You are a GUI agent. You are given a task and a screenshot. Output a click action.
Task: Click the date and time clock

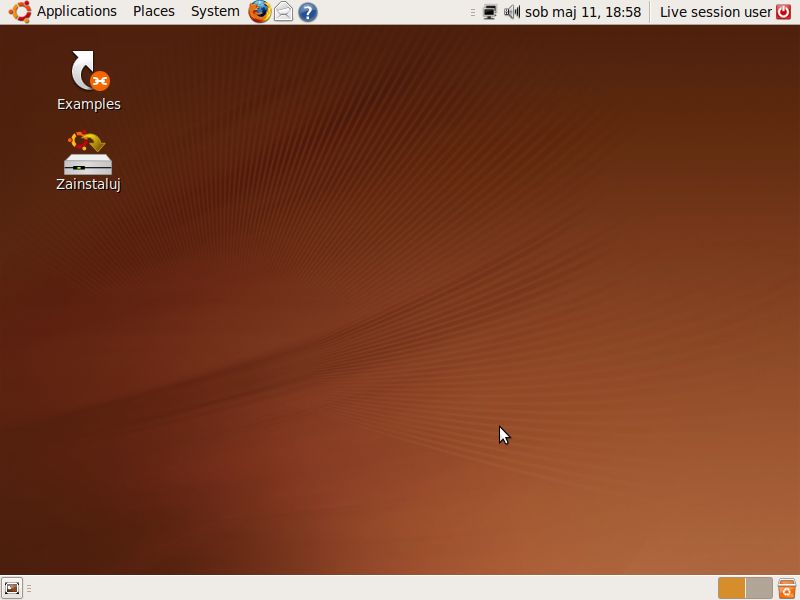point(583,12)
